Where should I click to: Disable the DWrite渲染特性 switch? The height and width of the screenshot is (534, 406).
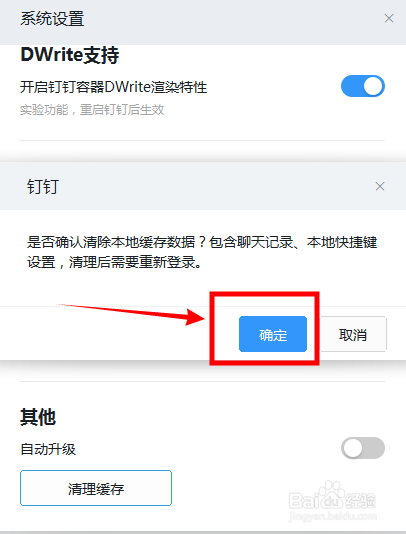(x=363, y=86)
